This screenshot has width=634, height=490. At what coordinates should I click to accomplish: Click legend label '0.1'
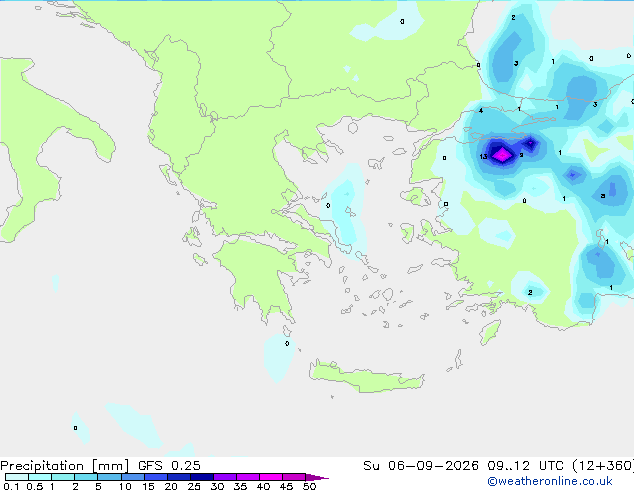(x=11, y=486)
